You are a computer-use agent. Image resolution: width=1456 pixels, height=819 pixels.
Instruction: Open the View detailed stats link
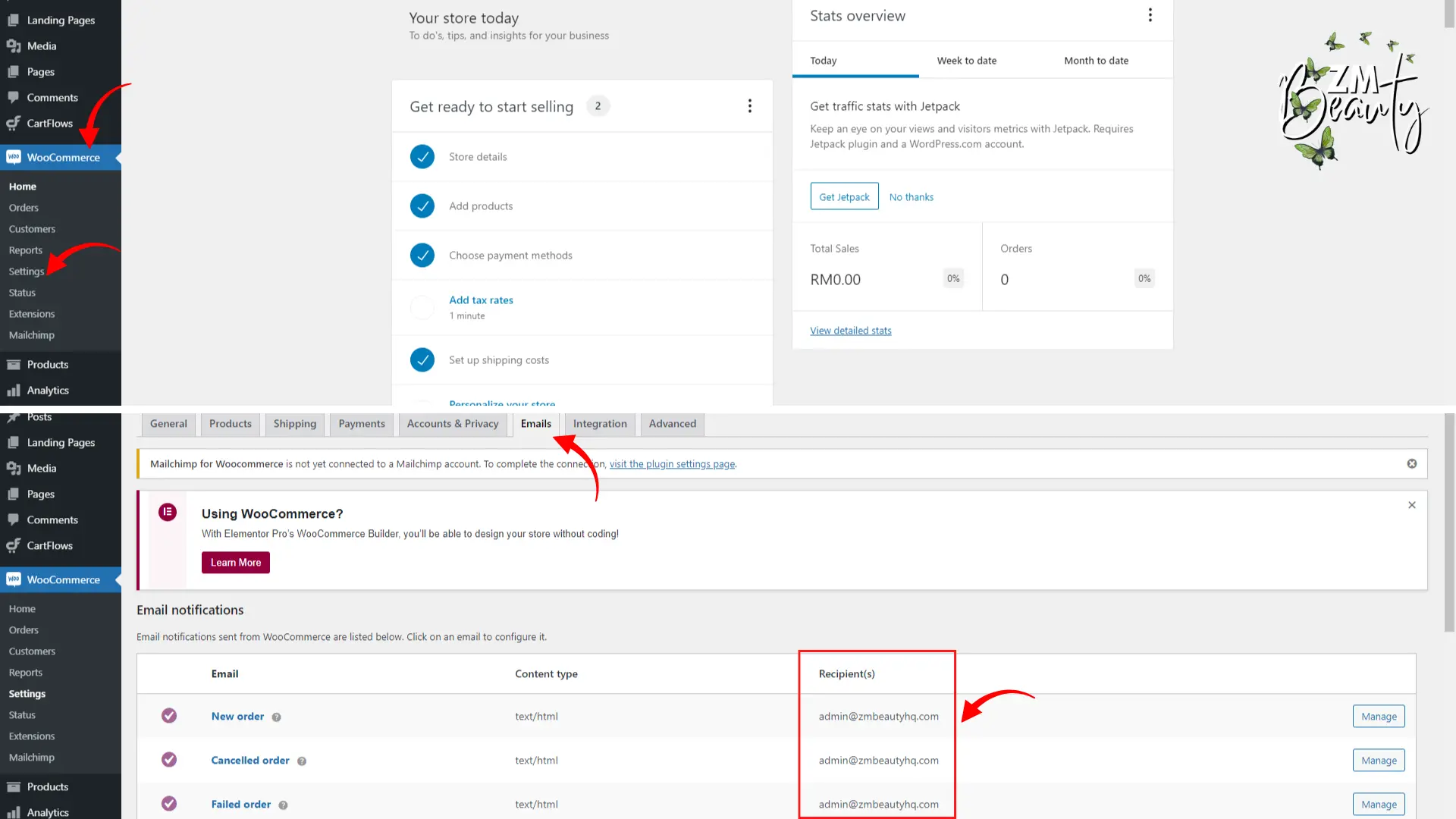[x=851, y=331]
